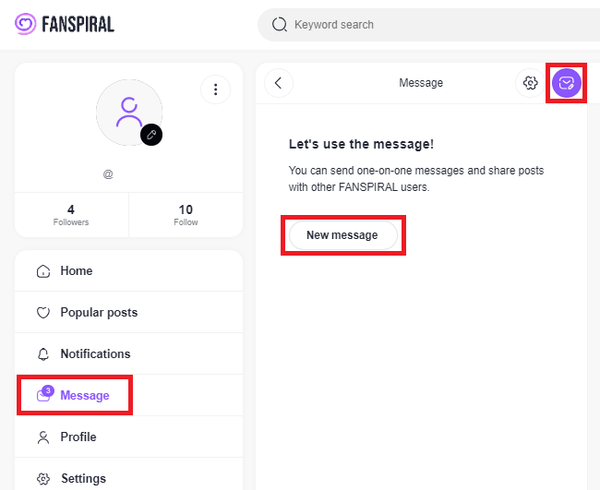Viewport: 600px width, 490px height.
Task: Click the pencil edit avatar icon
Action: point(152,133)
